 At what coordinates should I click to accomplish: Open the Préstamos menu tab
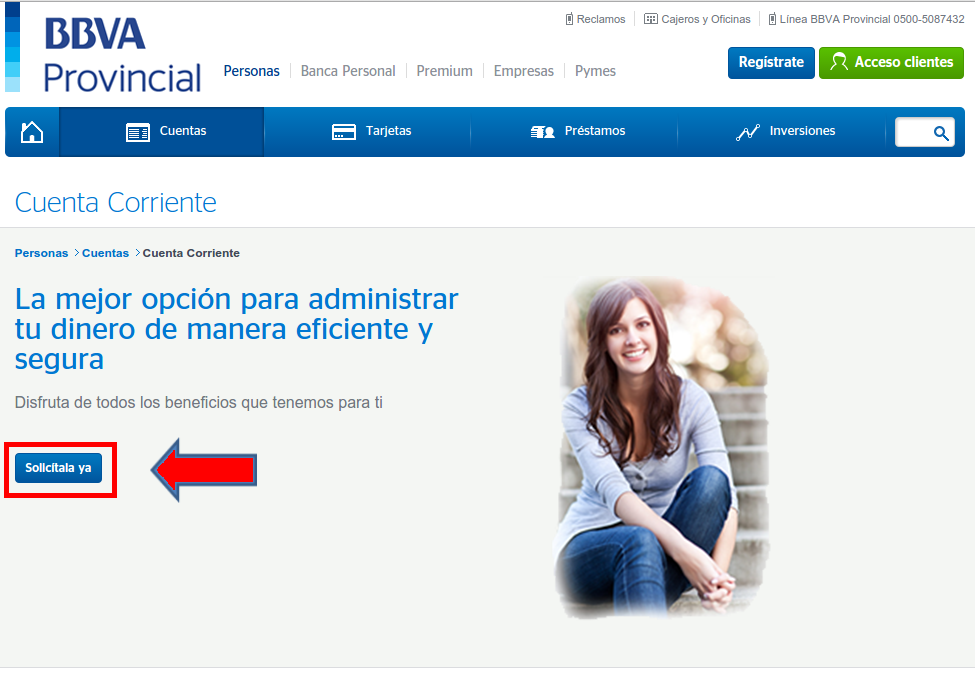point(574,132)
